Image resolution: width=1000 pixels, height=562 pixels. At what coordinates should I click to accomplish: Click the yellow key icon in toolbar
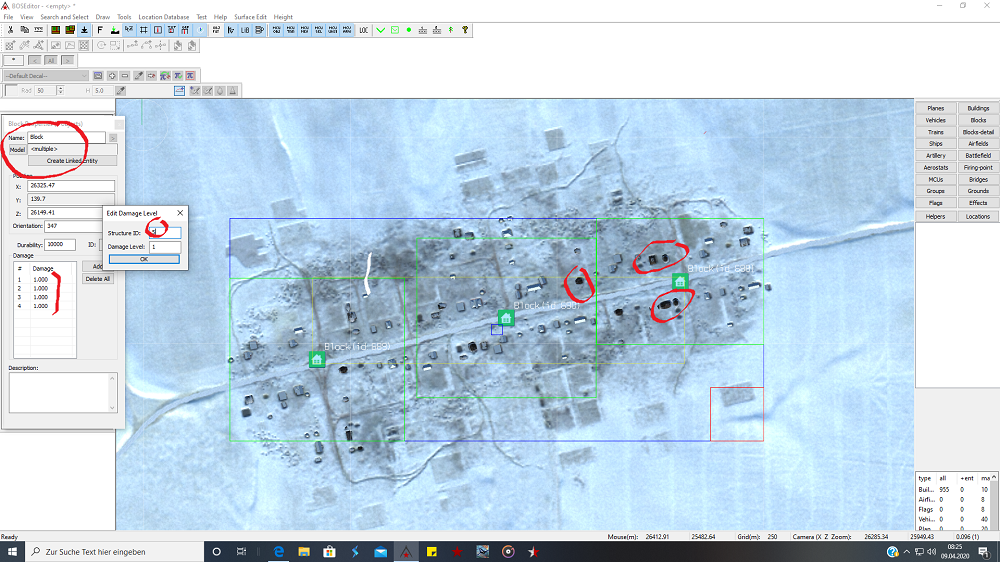click(465, 30)
